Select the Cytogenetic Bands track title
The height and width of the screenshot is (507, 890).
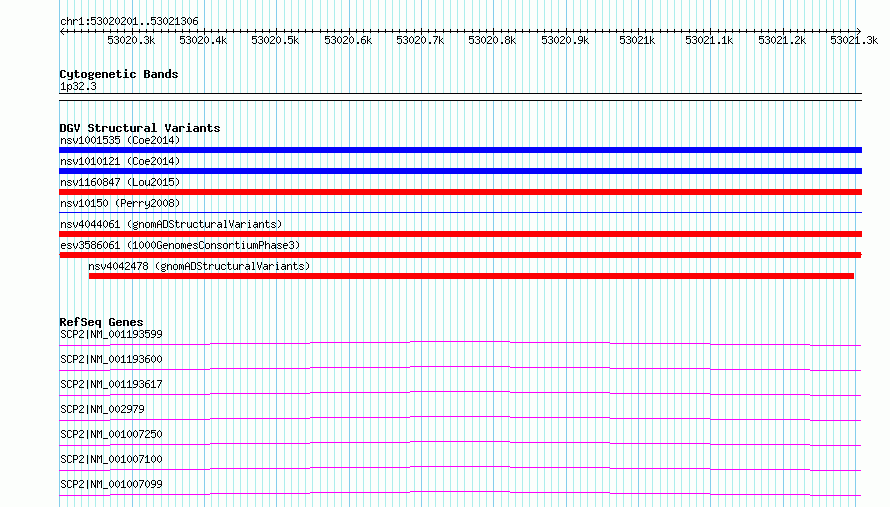(119, 74)
